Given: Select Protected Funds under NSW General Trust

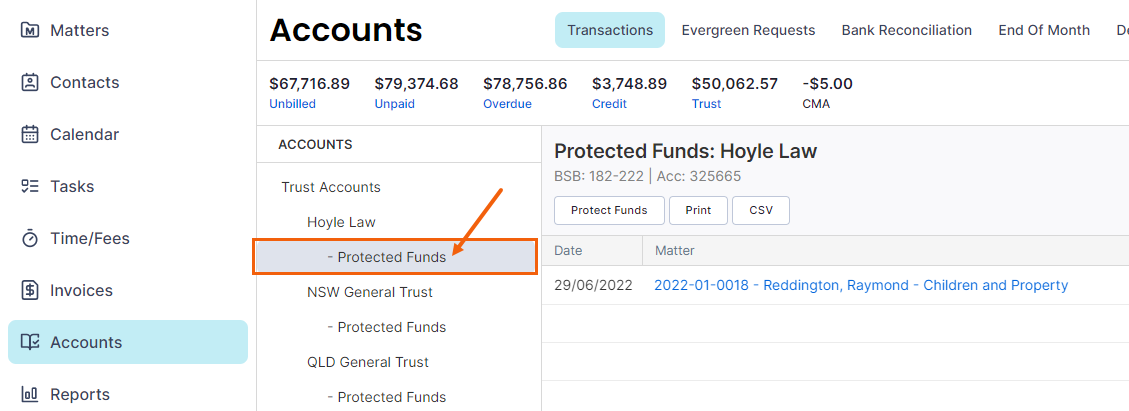Looking at the screenshot, I should 386,327.
